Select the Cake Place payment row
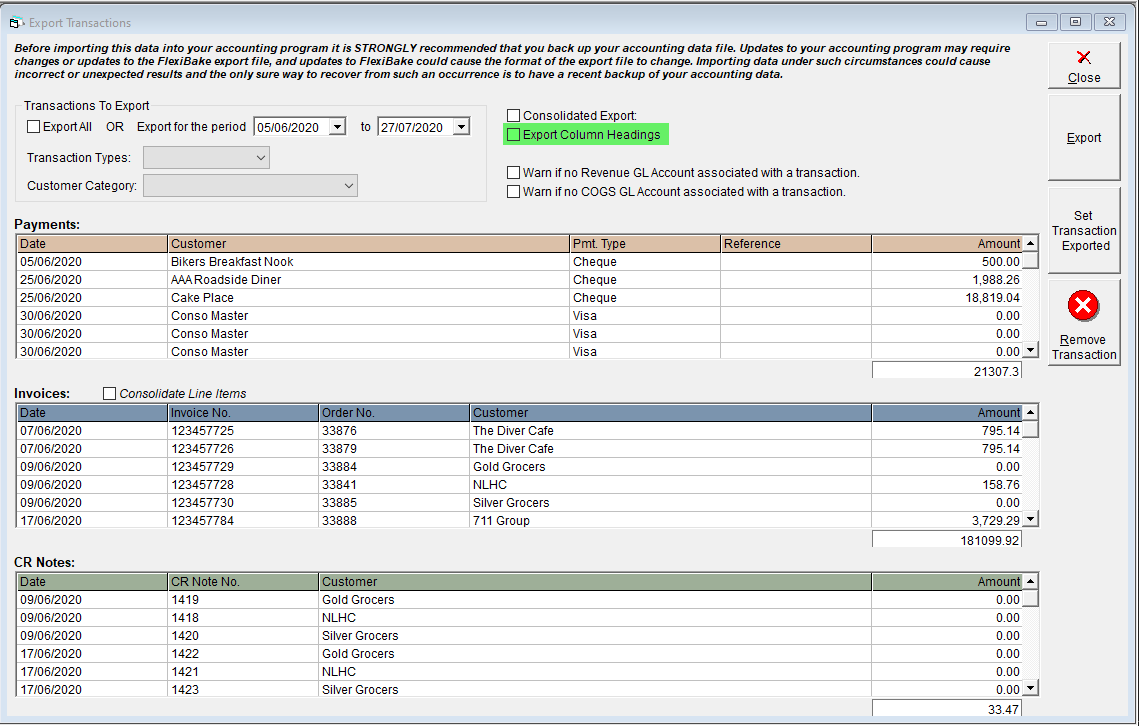 [519, 298]
